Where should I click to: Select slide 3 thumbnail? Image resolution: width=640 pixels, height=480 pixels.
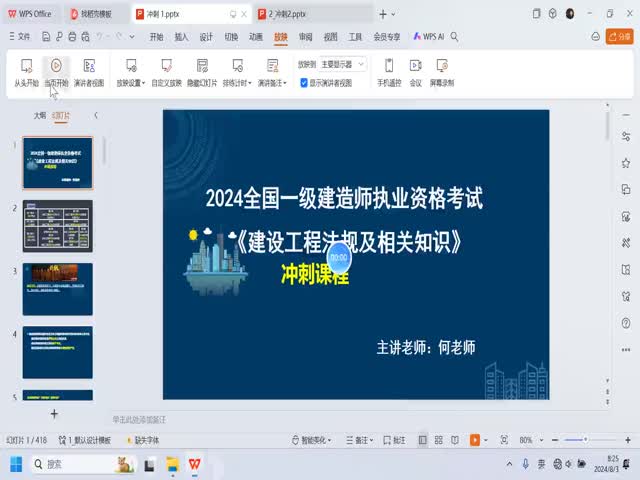click(x=58, y=289)
